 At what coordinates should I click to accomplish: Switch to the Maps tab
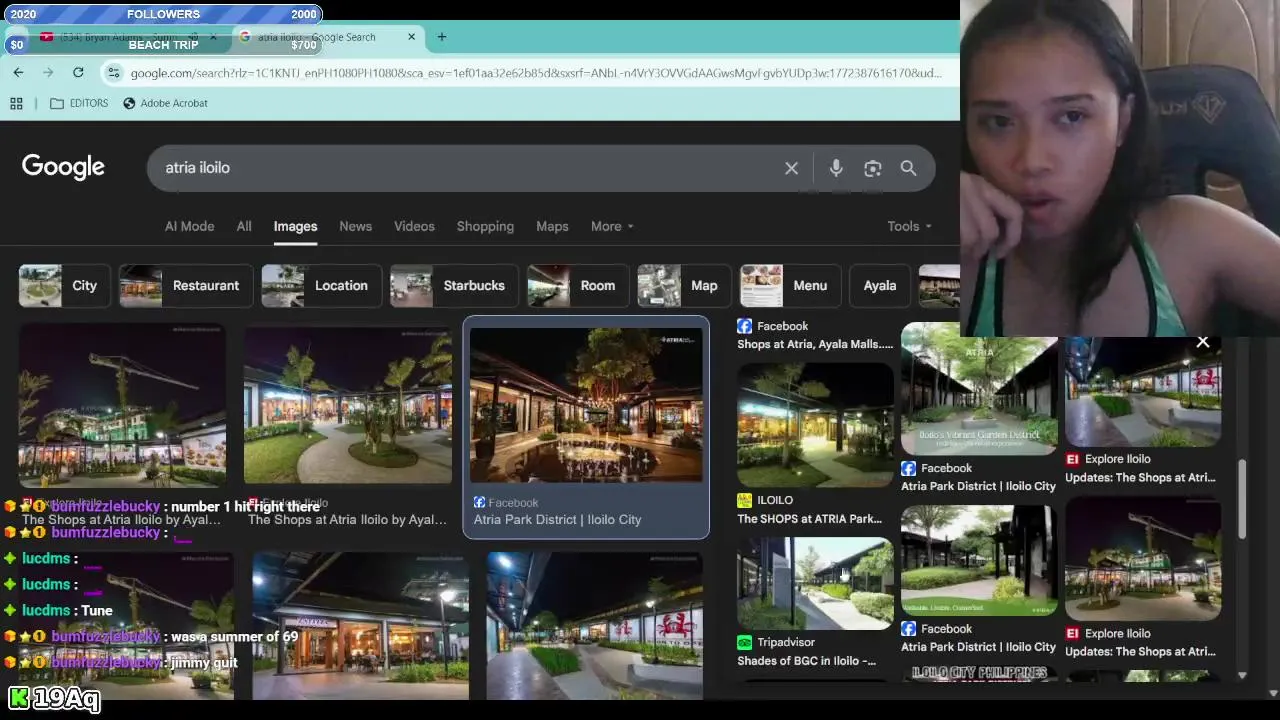(552, 226)
